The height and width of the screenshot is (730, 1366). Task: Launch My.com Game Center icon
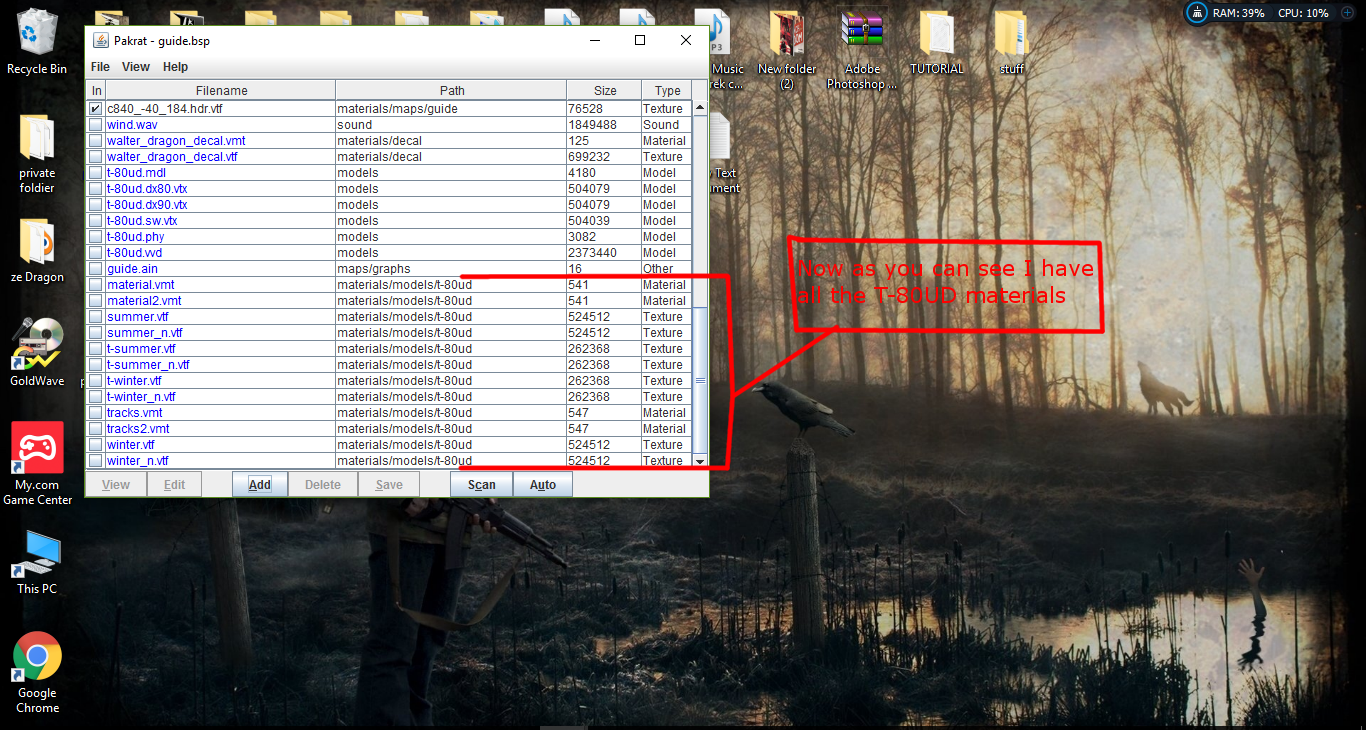pyautogui.click(x=37, y=463)
